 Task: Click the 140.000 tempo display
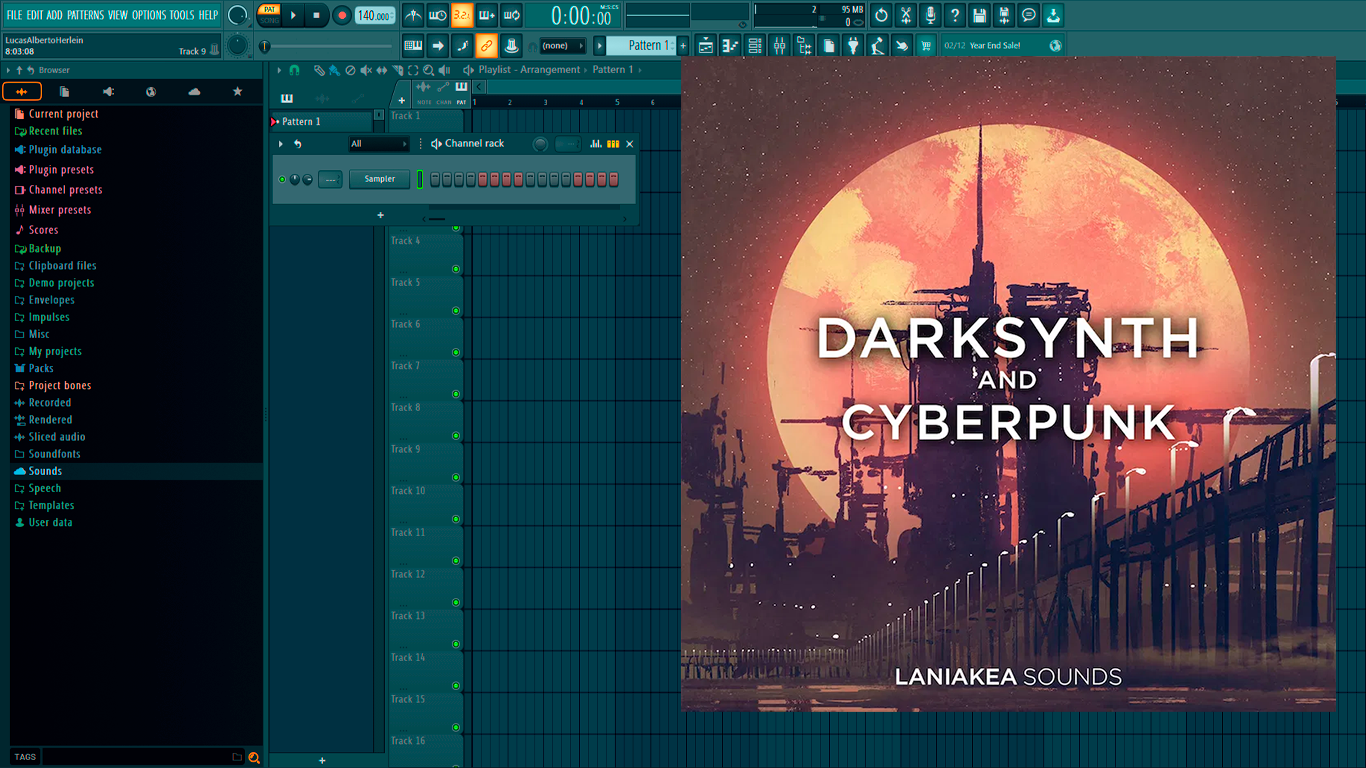(375, 15)
